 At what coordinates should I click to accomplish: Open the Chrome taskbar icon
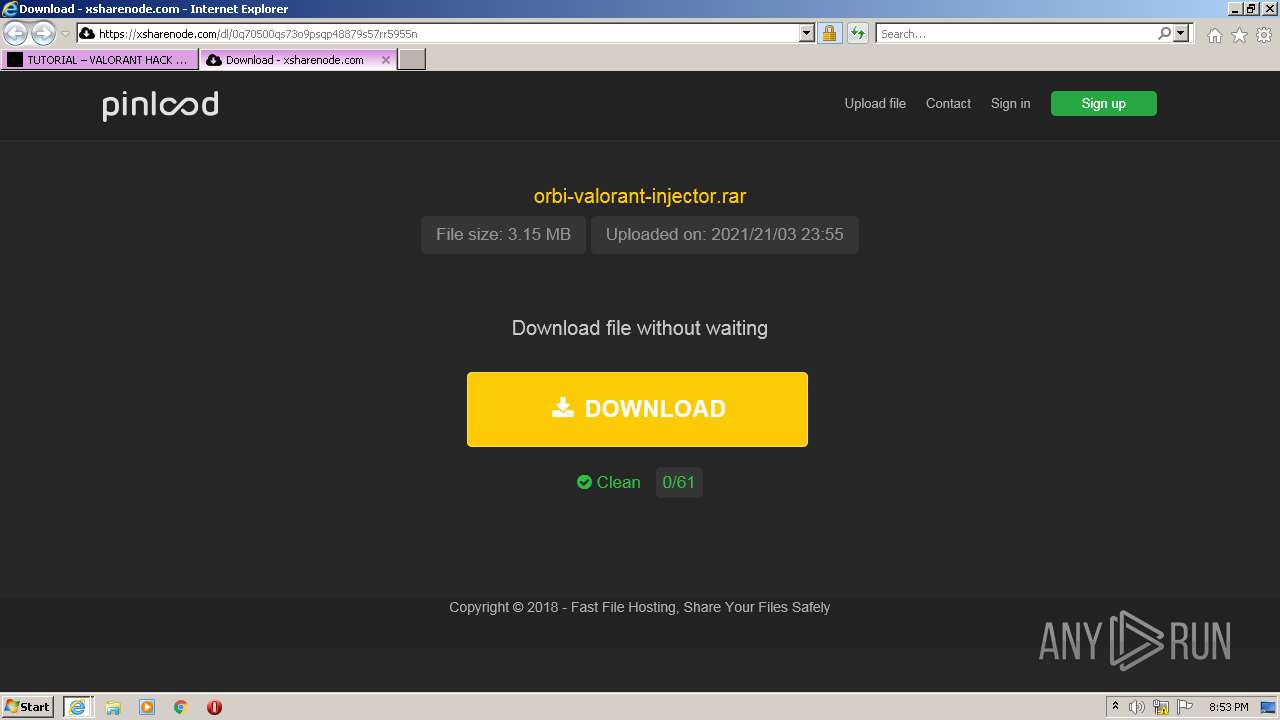click(181, 707)
